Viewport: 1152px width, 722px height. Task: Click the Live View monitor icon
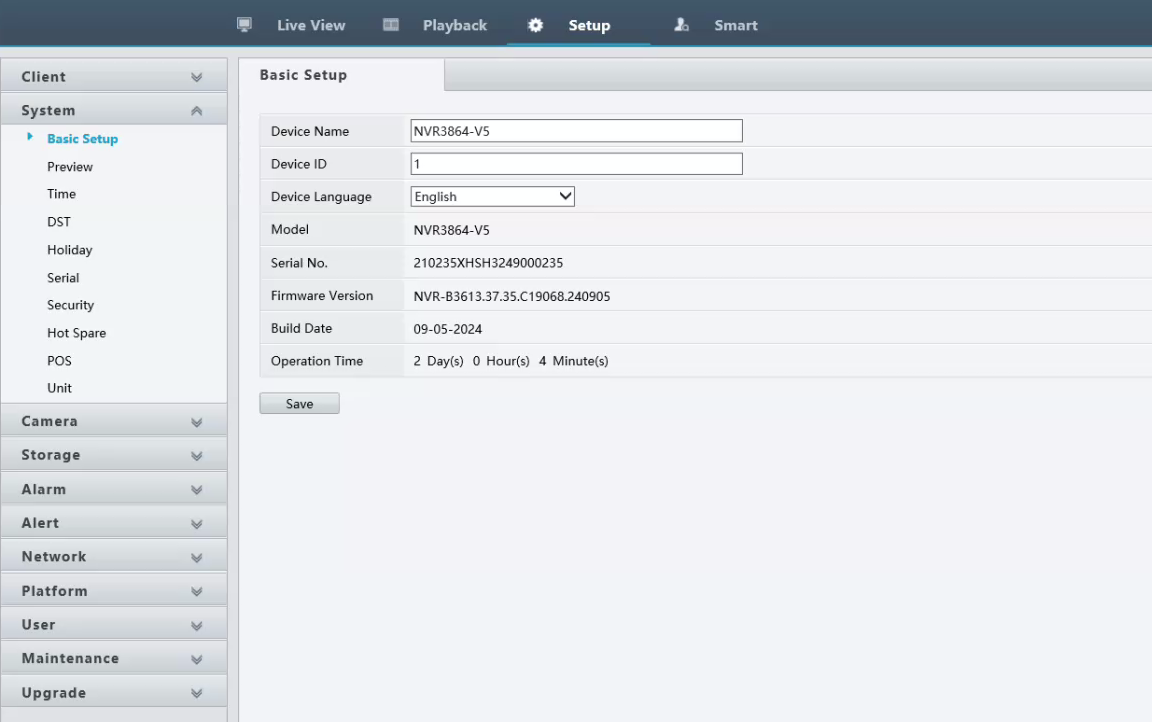(244, 25)
